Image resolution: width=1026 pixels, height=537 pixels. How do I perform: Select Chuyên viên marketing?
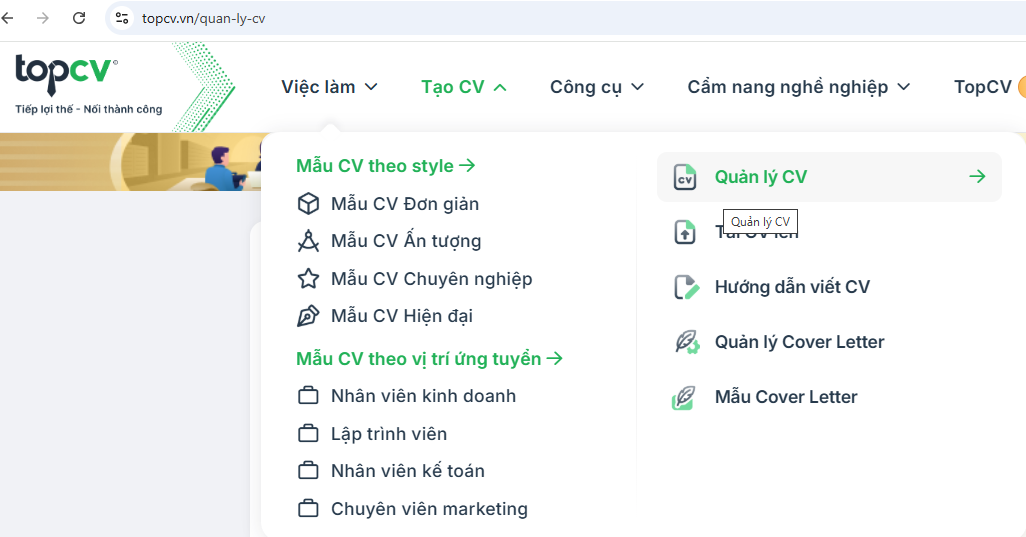(x=429, y=509)
